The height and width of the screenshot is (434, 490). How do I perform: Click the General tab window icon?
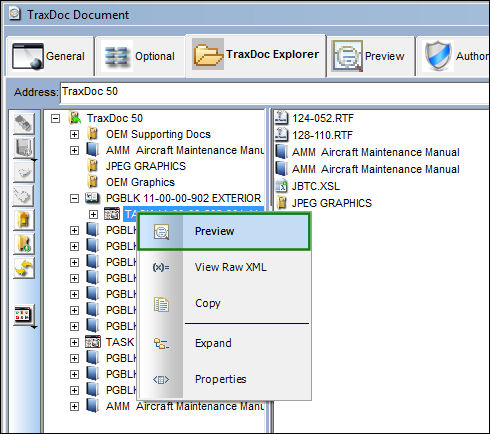point(28,56)
